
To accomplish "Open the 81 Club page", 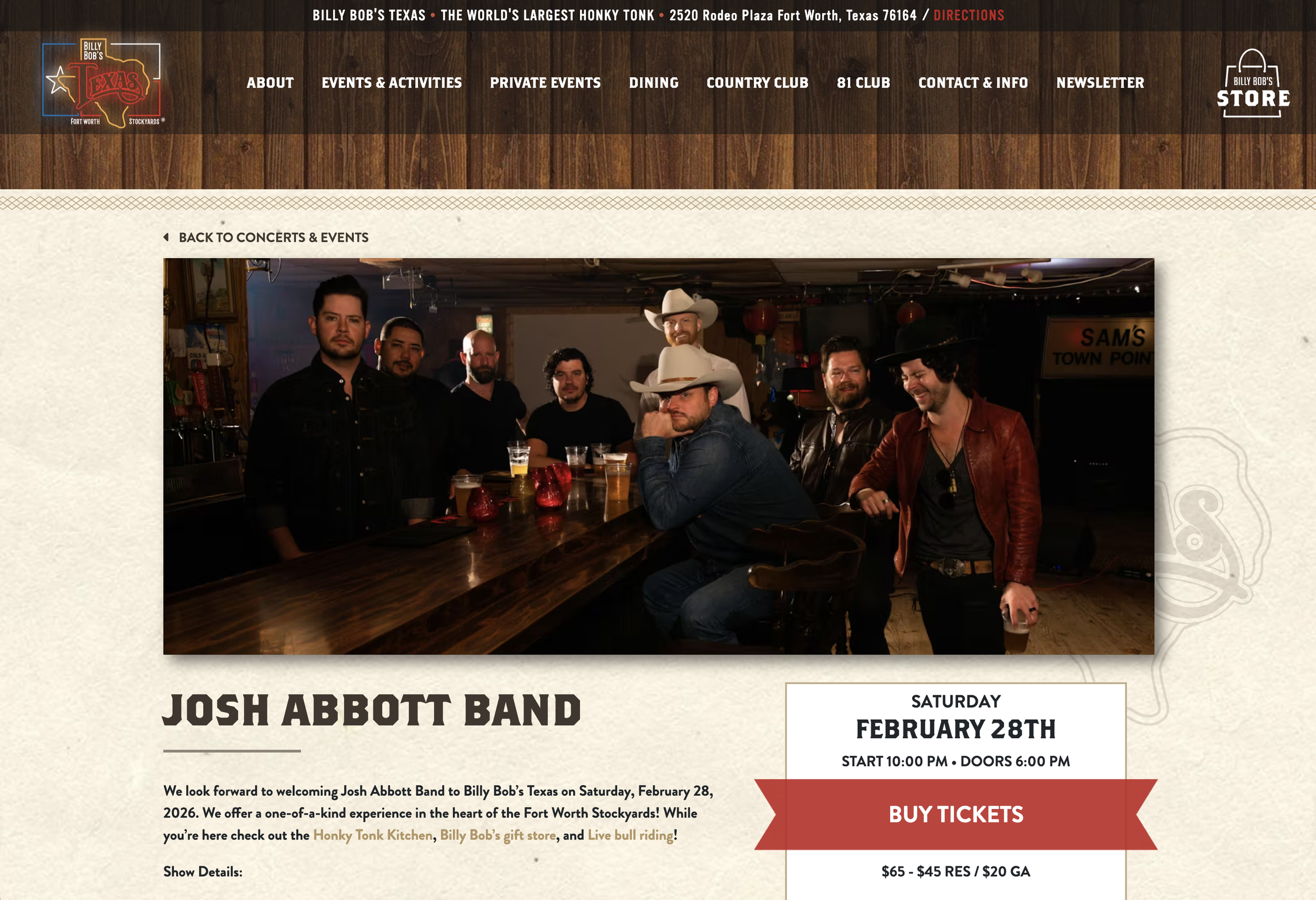I will 863,83.
